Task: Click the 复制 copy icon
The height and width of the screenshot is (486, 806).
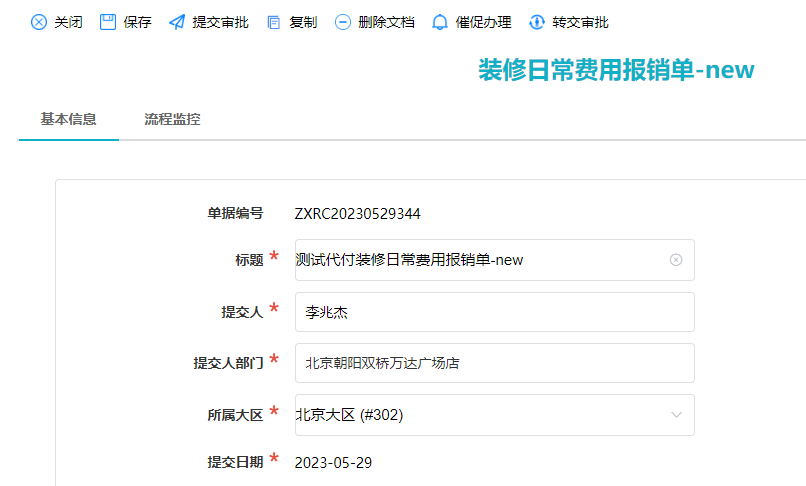Action: pyautogui.click(x=274, y=22)
